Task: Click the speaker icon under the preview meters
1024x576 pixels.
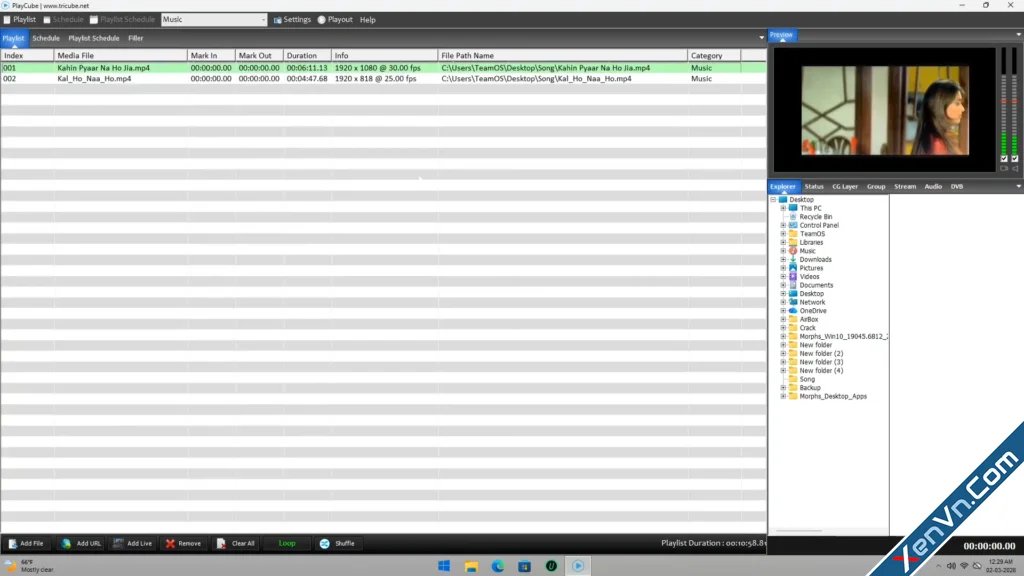Action: click(x=1015, y=168)
